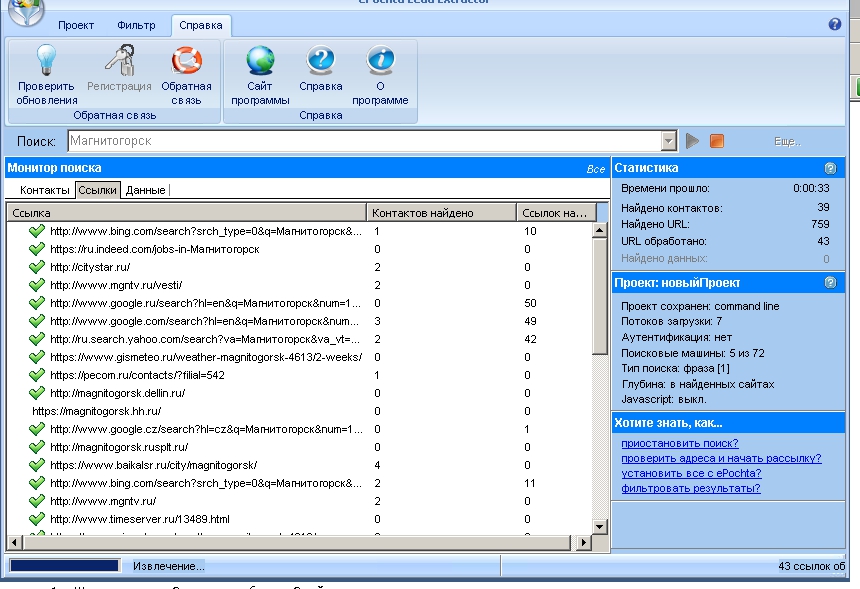Click checkmark icon of google.ru row
The image size is (860, 589).
(37, 303)
